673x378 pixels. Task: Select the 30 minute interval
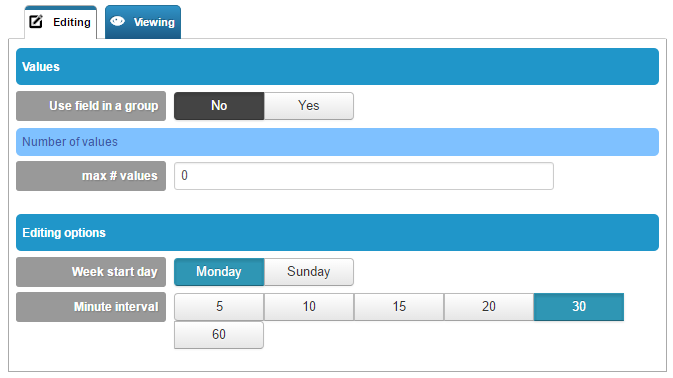(x=579, y=307)
